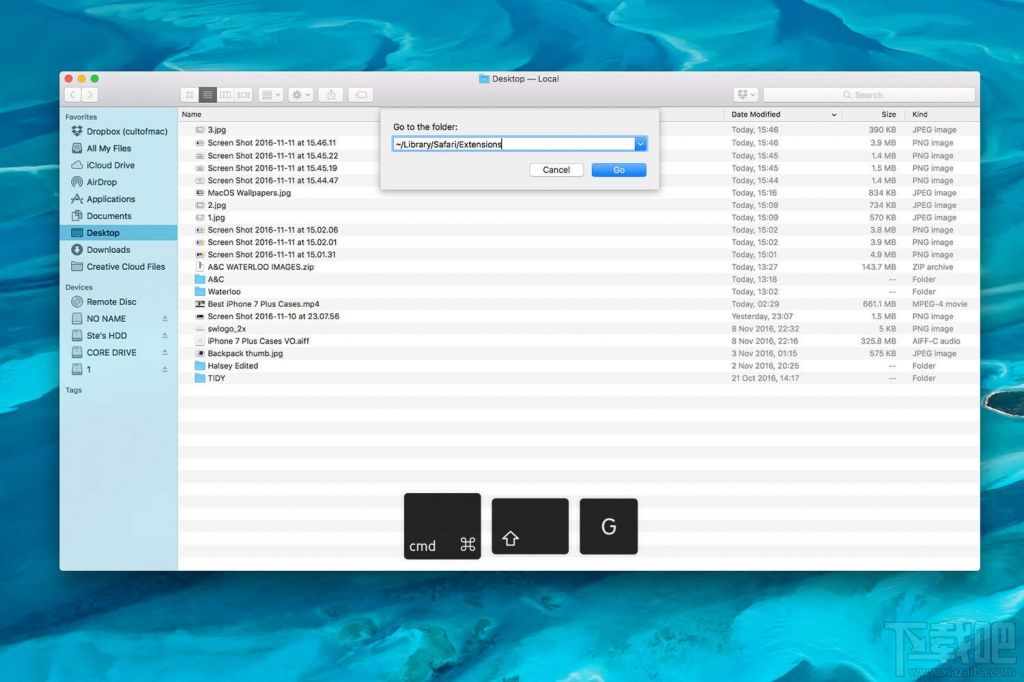
Task: Switch to Cover Flow view
Action: 243,95
